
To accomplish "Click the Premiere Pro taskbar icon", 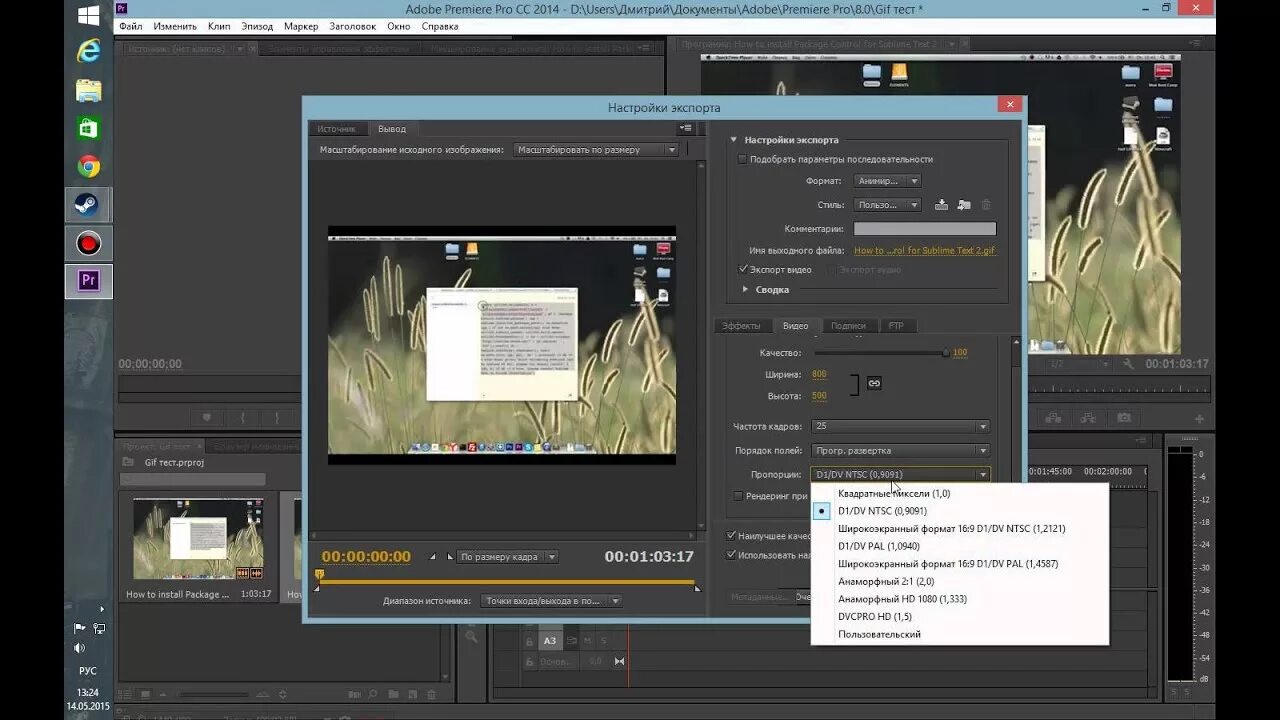I will click(x=89, y=281).
